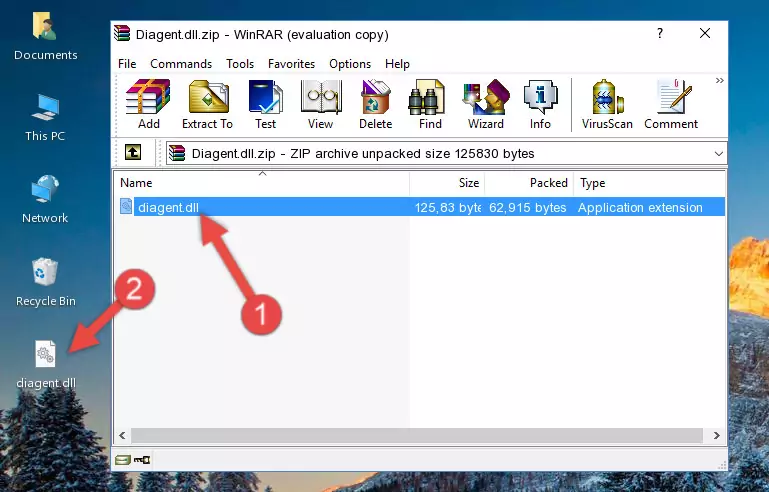Open the Favorites menu
Screen dimensions: 769x492
click(291, 64)
